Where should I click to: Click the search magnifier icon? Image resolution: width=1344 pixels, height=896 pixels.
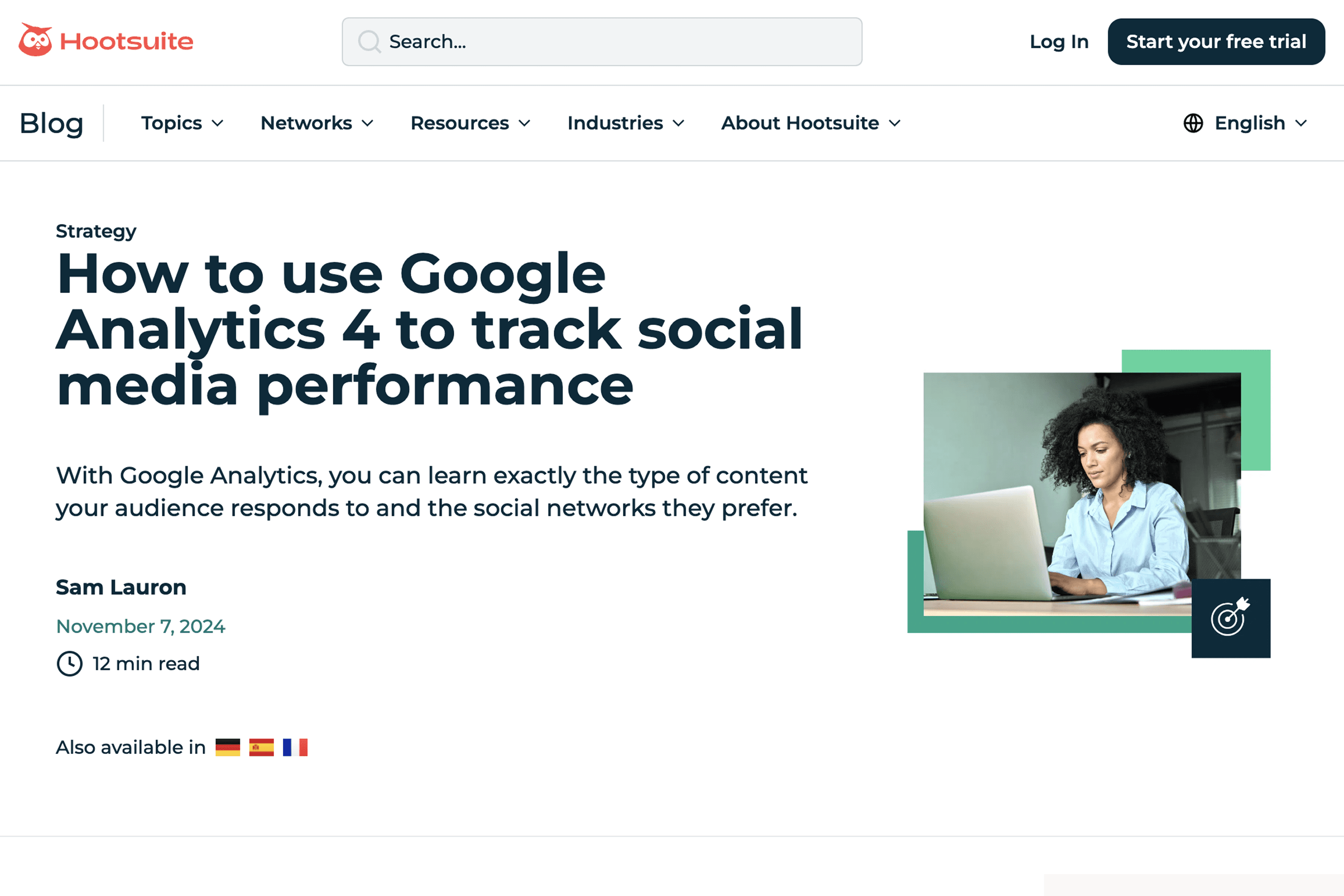[x=369, y=41]
